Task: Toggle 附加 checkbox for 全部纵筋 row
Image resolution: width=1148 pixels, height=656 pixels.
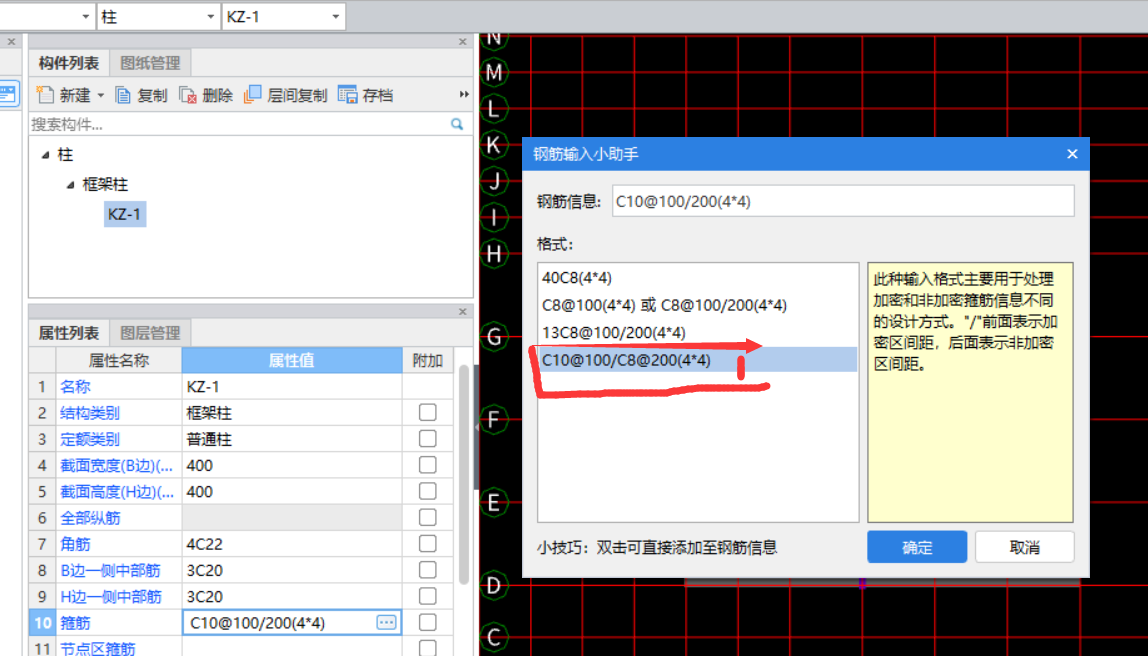Action: point(428,518)
